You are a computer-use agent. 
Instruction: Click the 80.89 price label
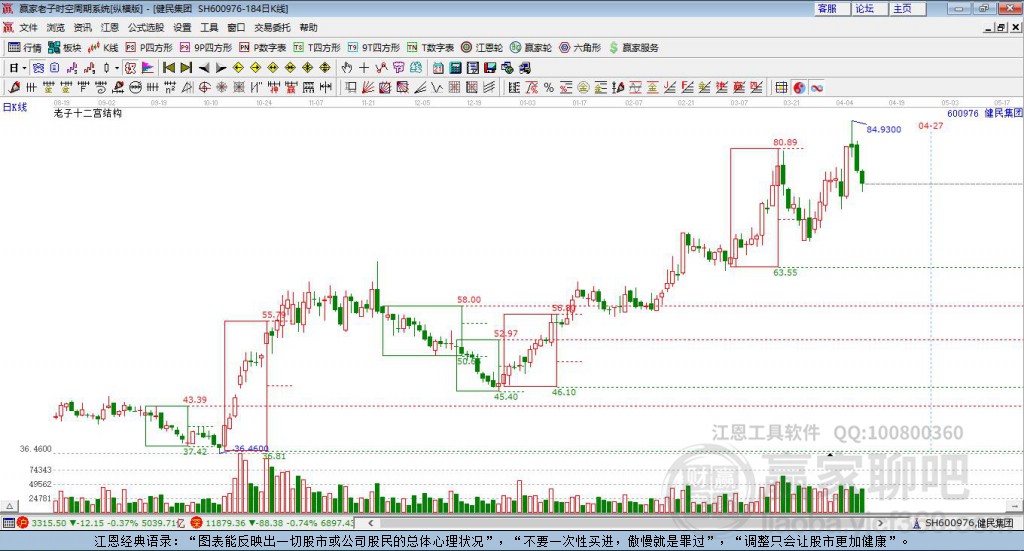point(785,142)
